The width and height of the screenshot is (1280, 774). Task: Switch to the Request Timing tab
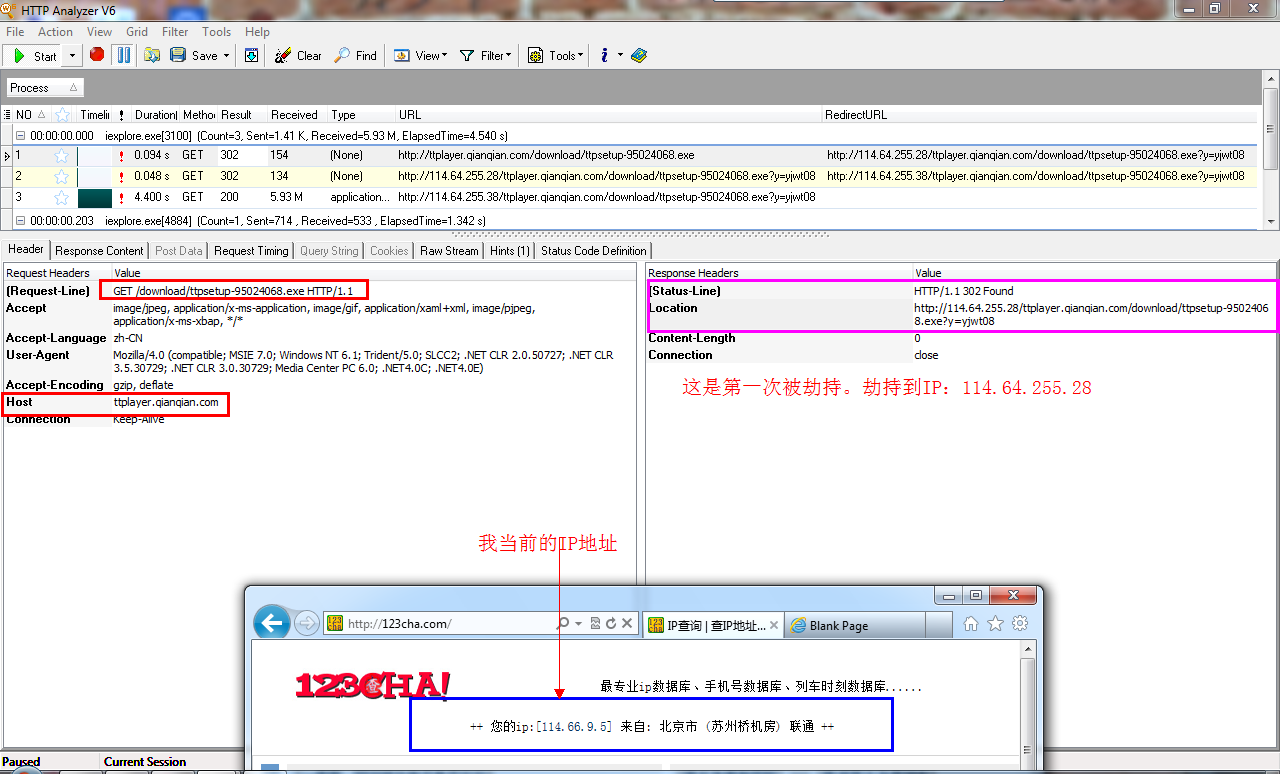click(251, 251)
